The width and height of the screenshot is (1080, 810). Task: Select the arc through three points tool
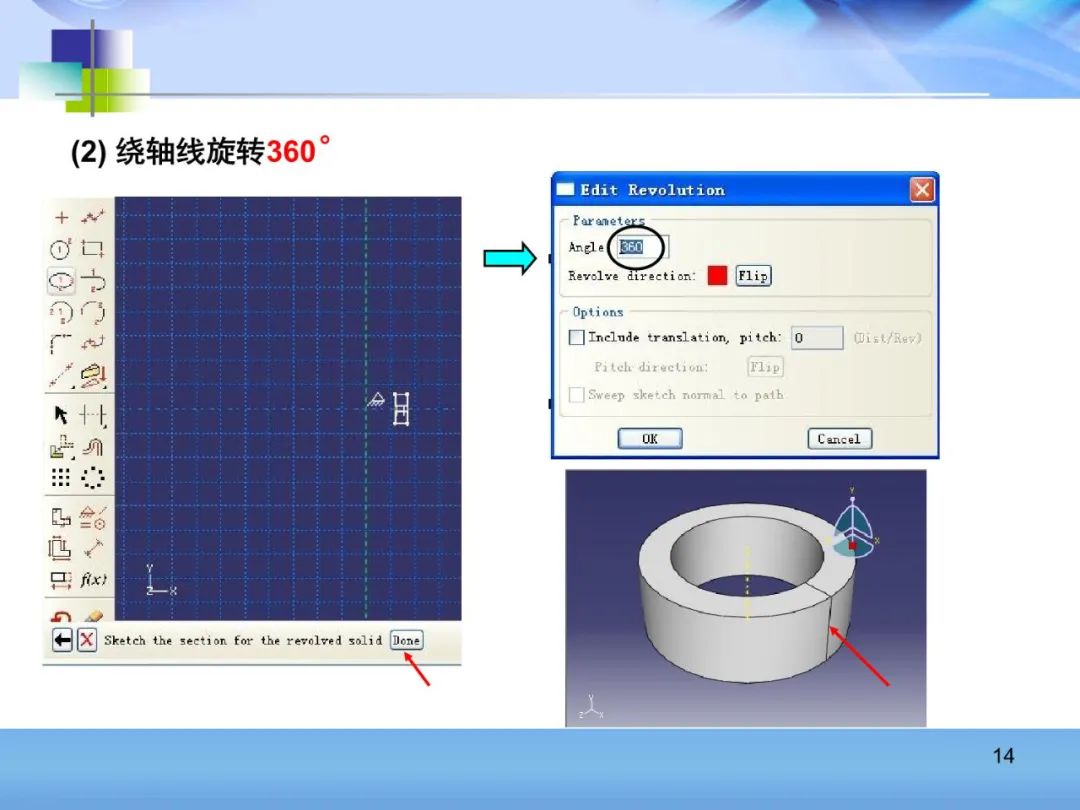(93, 312)
